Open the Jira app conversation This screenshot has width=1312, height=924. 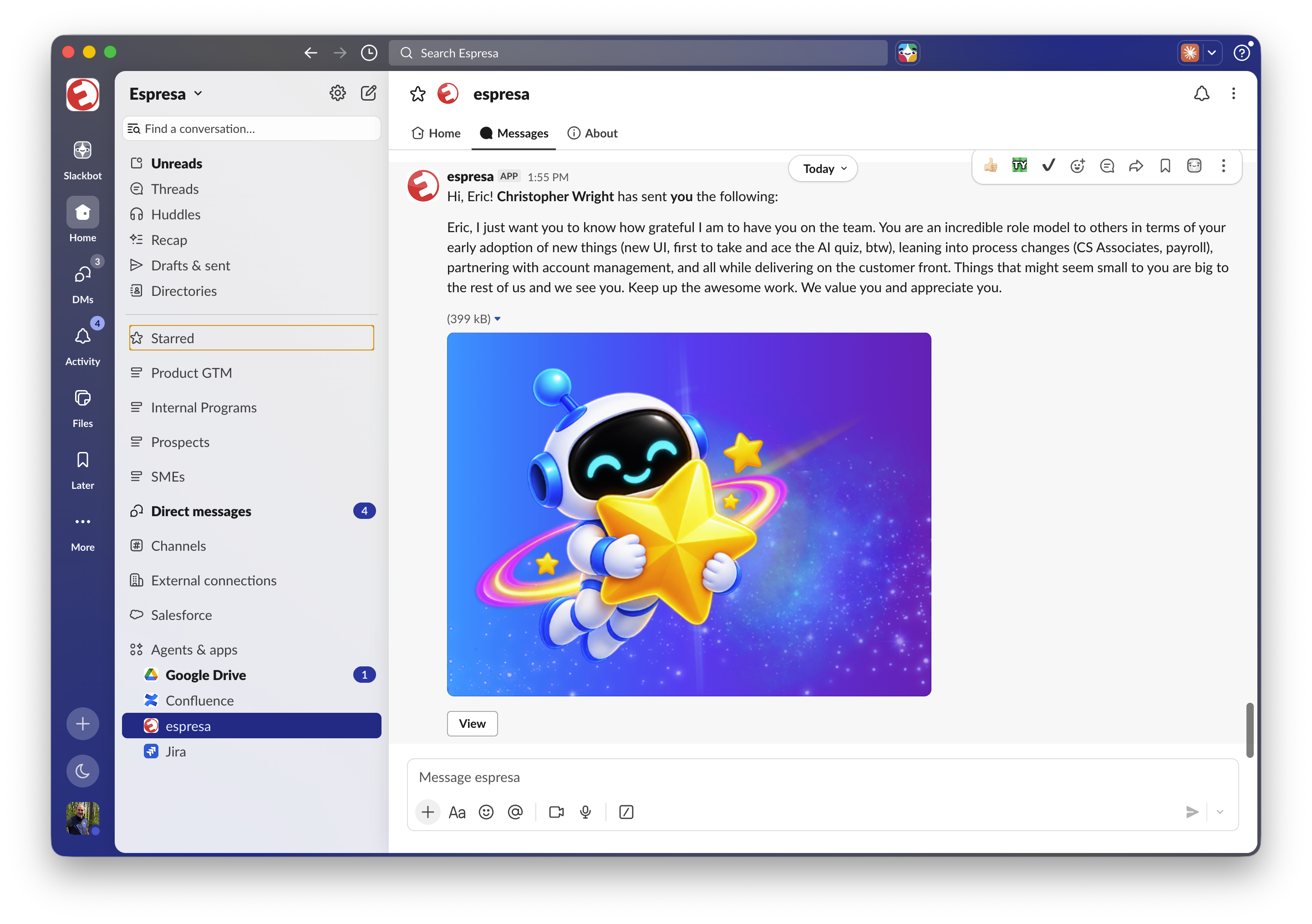pyautogui.click(x=251, y=751)
